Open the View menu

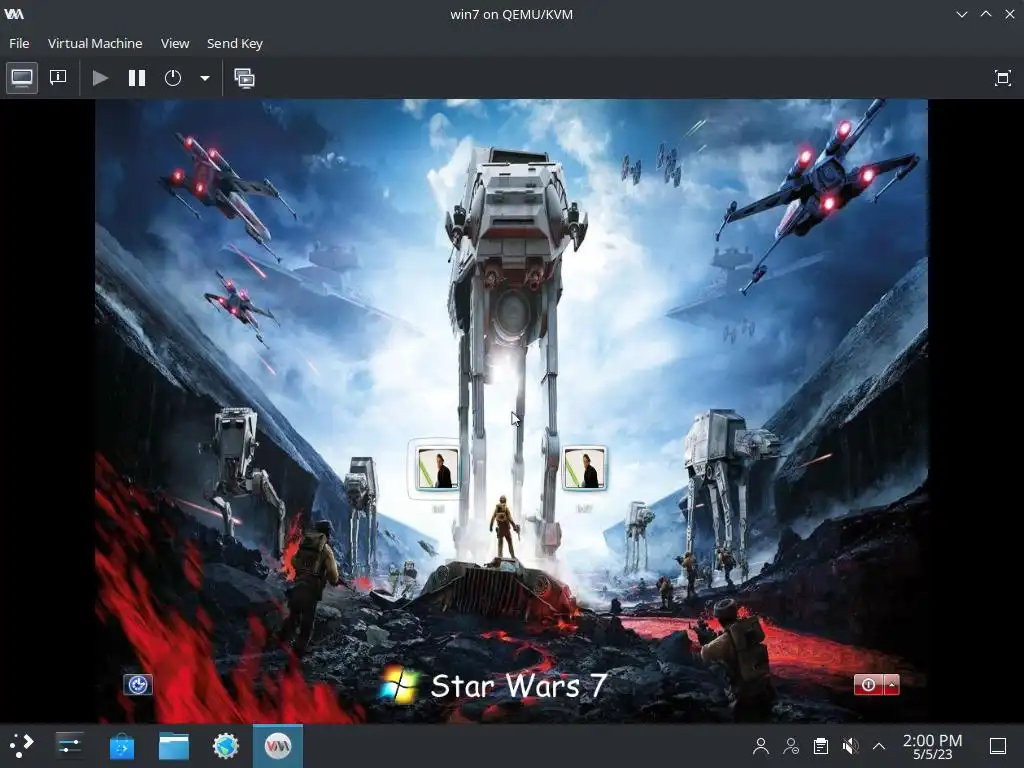click(x=175, y=43)
